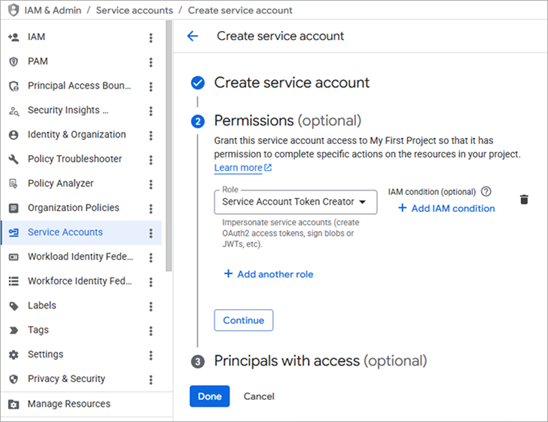Viewport: 548px width, 422px height.
Task: Click the sidebar vertical scrollbar
Action: (x=169, y=145)
